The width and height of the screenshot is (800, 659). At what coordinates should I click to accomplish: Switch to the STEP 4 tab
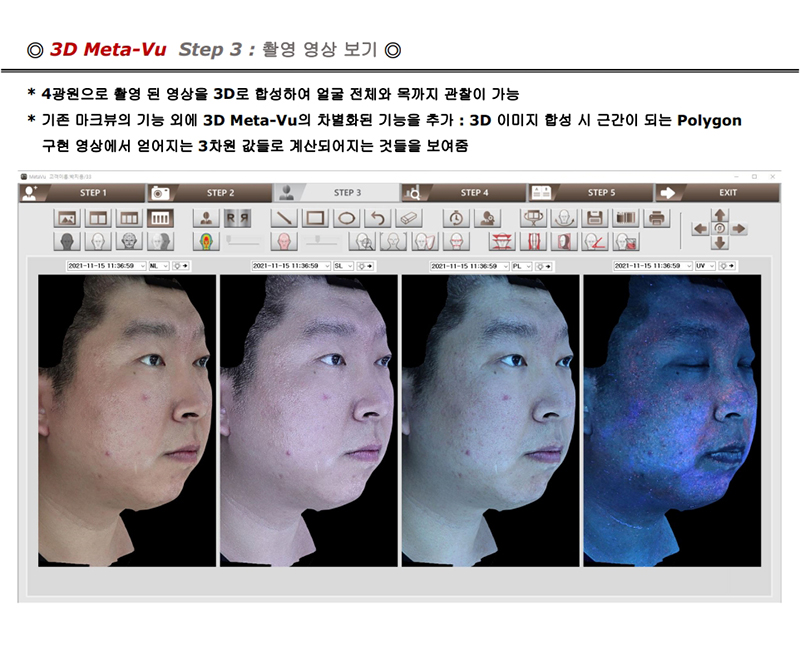(472, 192)
